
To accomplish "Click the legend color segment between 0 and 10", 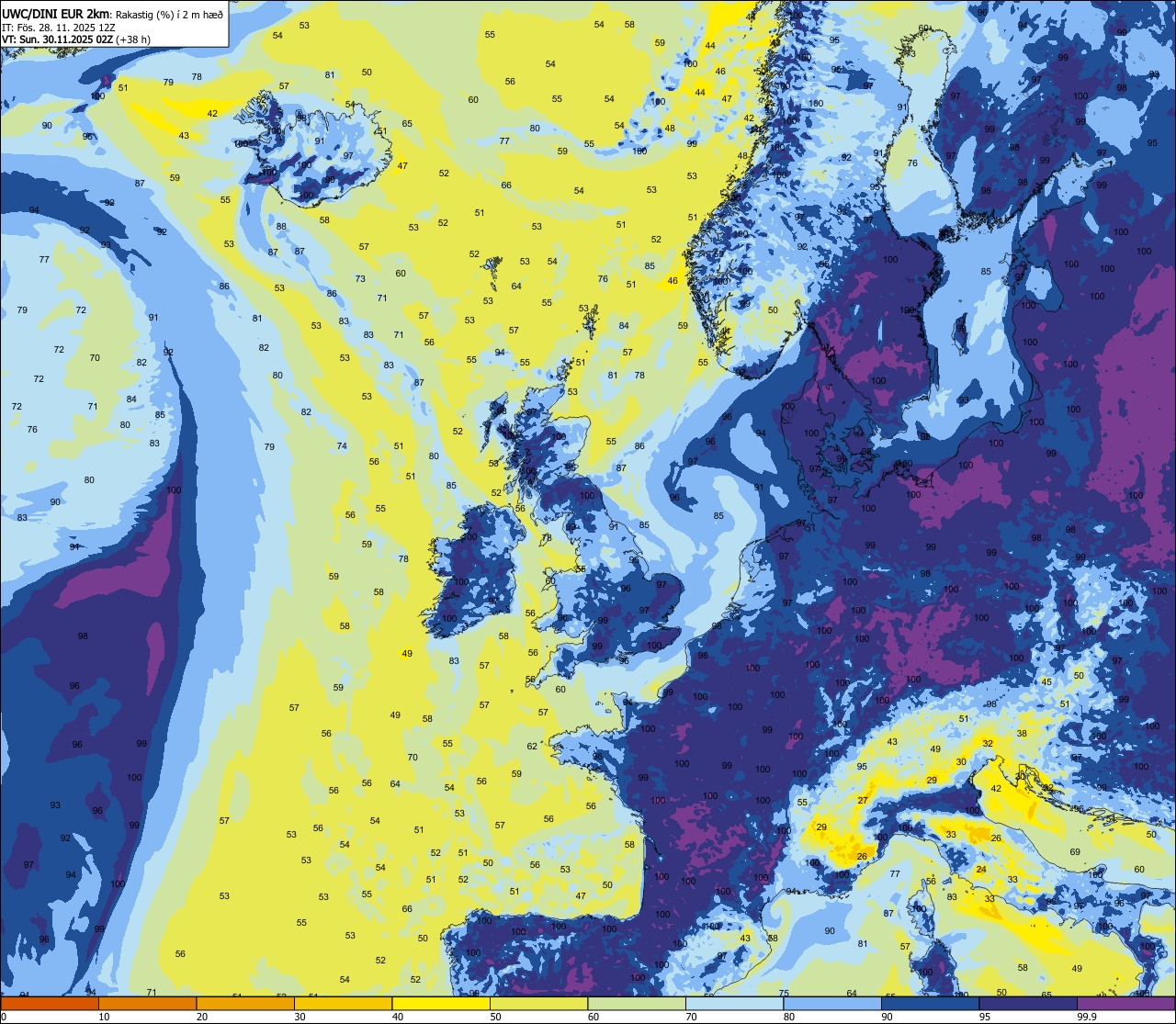I will pyautogui.click(x=50, y=1003).
